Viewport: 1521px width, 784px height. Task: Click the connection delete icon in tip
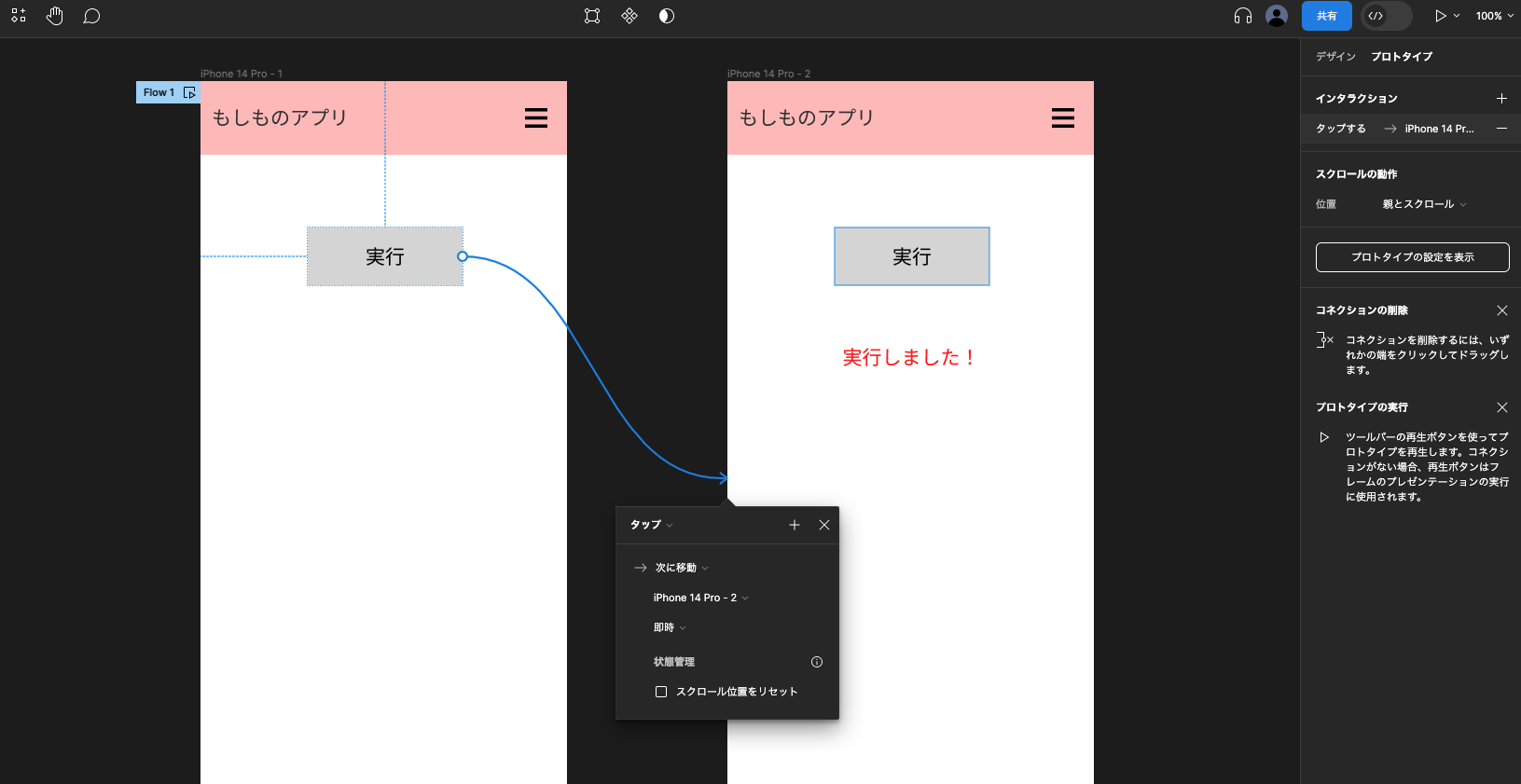pyautogui.click(x=1324, y=340)
